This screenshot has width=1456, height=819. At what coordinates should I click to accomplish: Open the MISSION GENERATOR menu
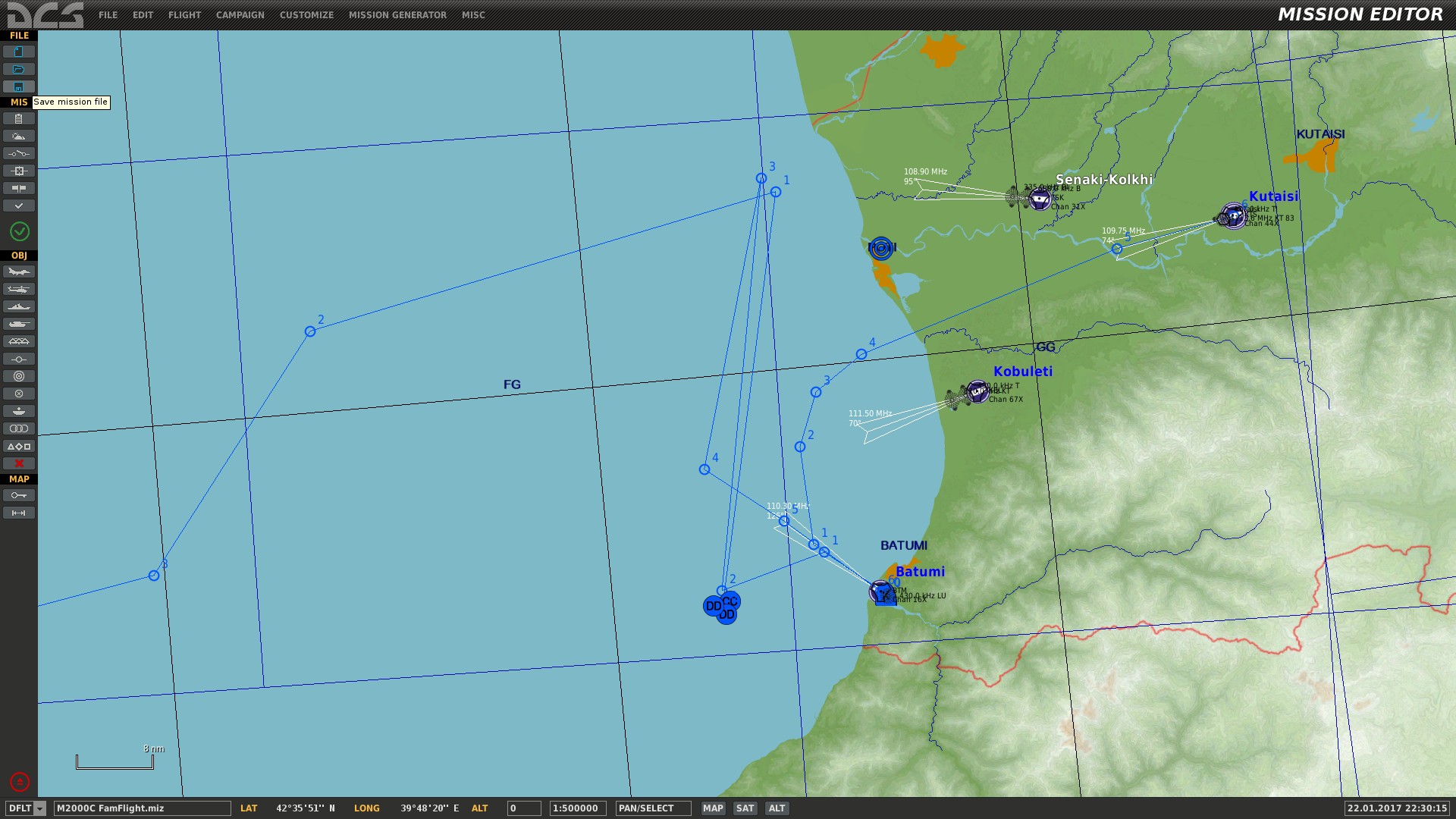click(397, 15)
